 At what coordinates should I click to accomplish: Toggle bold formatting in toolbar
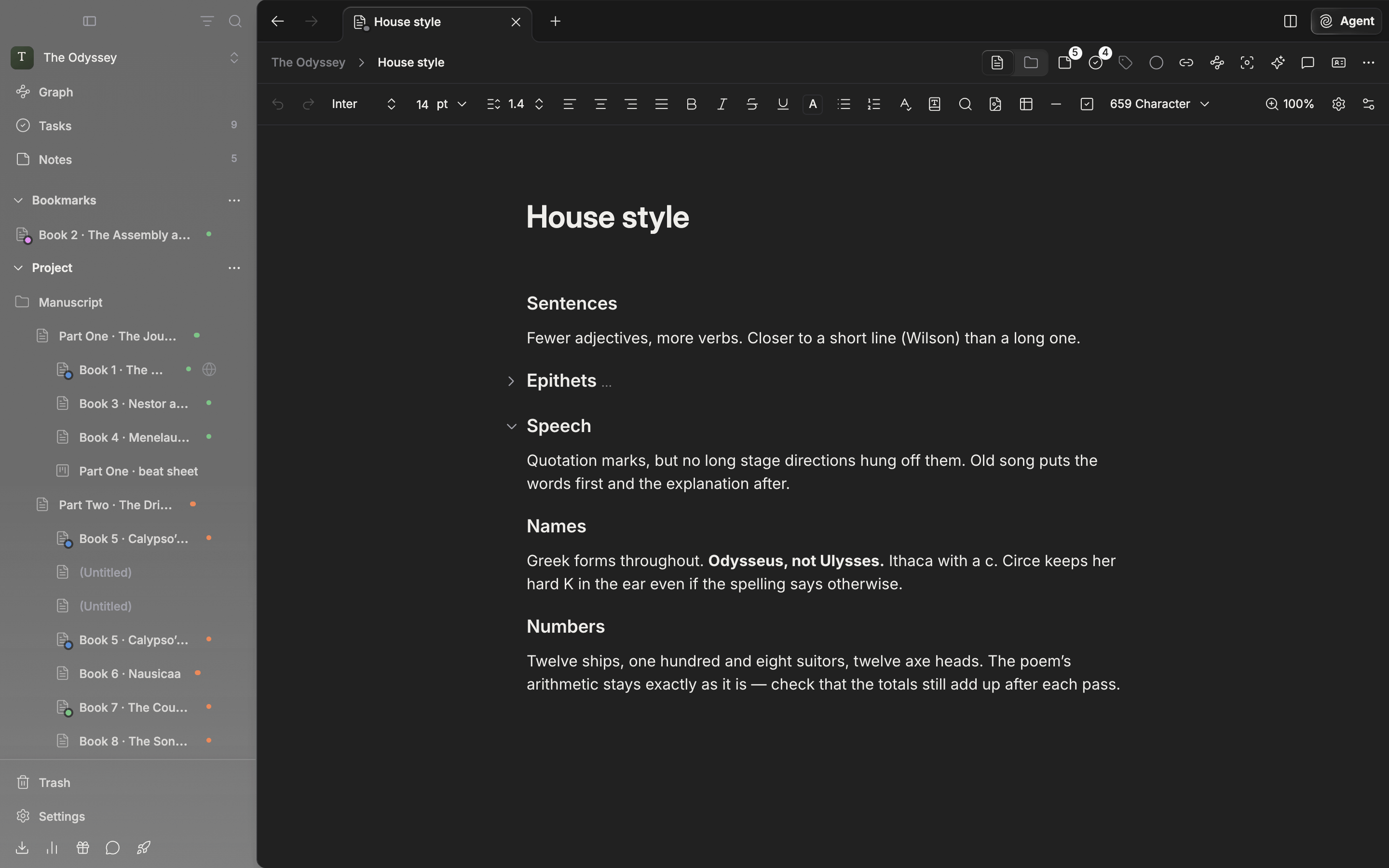[x=691, y=104]
